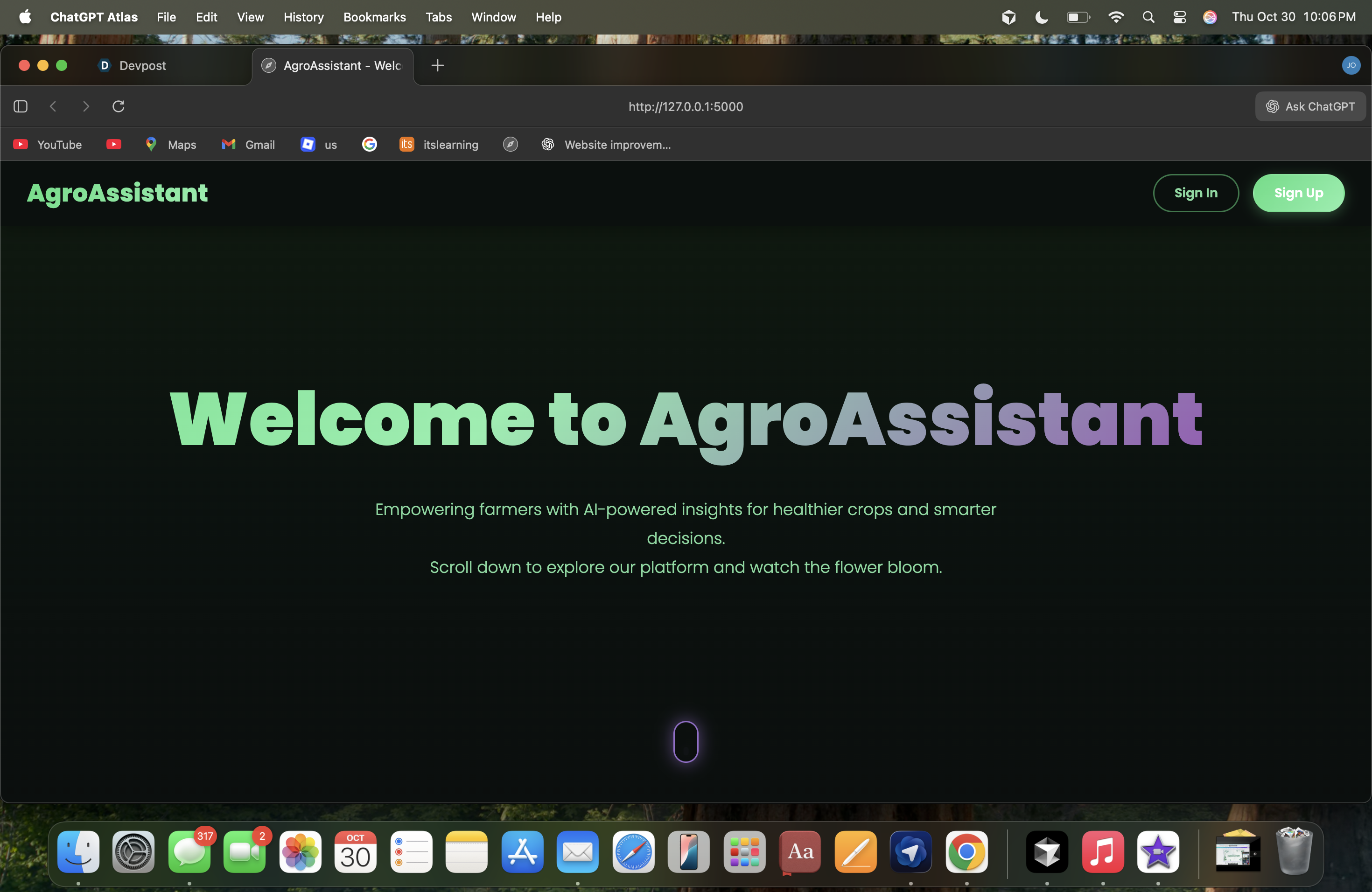The width and height of the screenshot is (1372, 892).
Task: Click the reload page icon
Action: pos(118,107)
